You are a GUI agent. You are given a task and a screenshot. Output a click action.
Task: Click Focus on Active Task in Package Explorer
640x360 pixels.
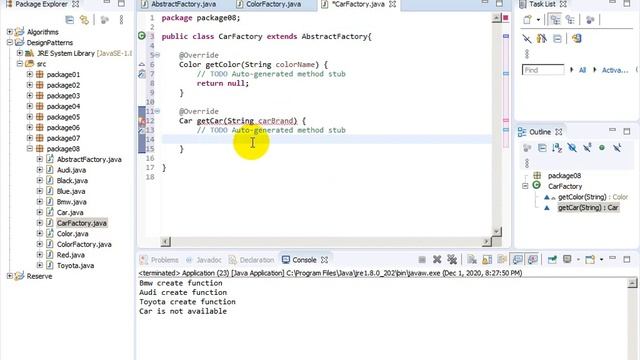click(x=104, y=20)
